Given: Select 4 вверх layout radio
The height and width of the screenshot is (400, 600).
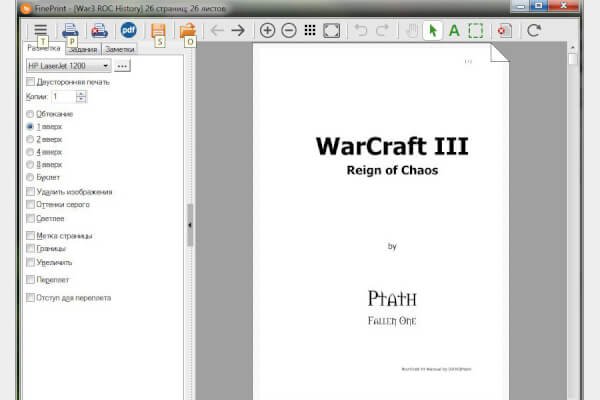Looking at the screenshot, I should (x=30, y=152).
